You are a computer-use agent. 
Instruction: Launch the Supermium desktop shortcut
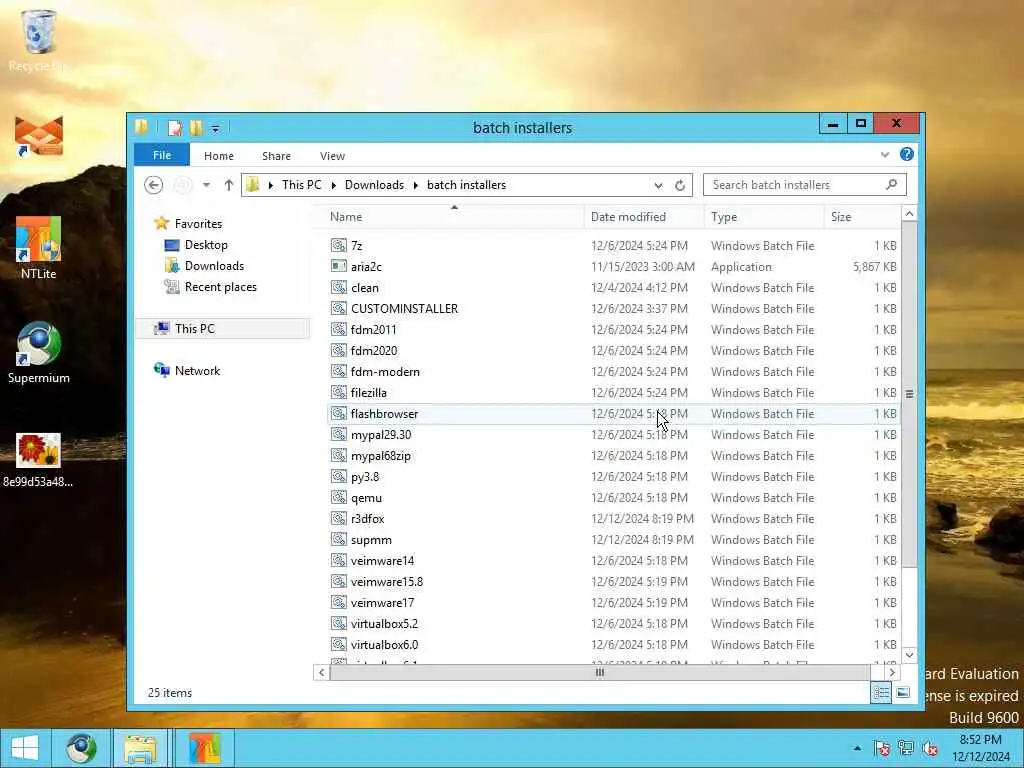click(39, 353)
